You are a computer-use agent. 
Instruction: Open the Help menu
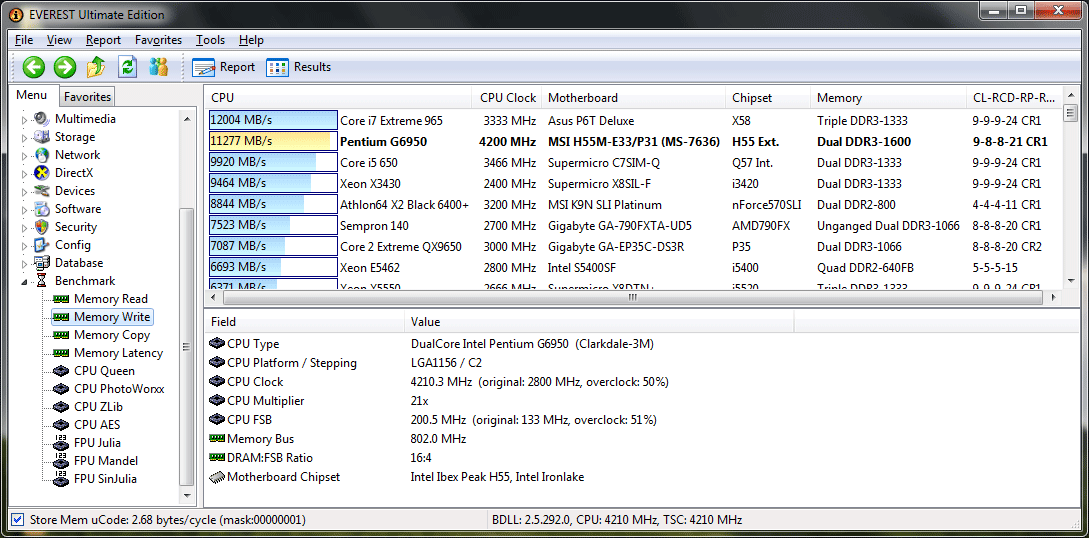point(251,40)
